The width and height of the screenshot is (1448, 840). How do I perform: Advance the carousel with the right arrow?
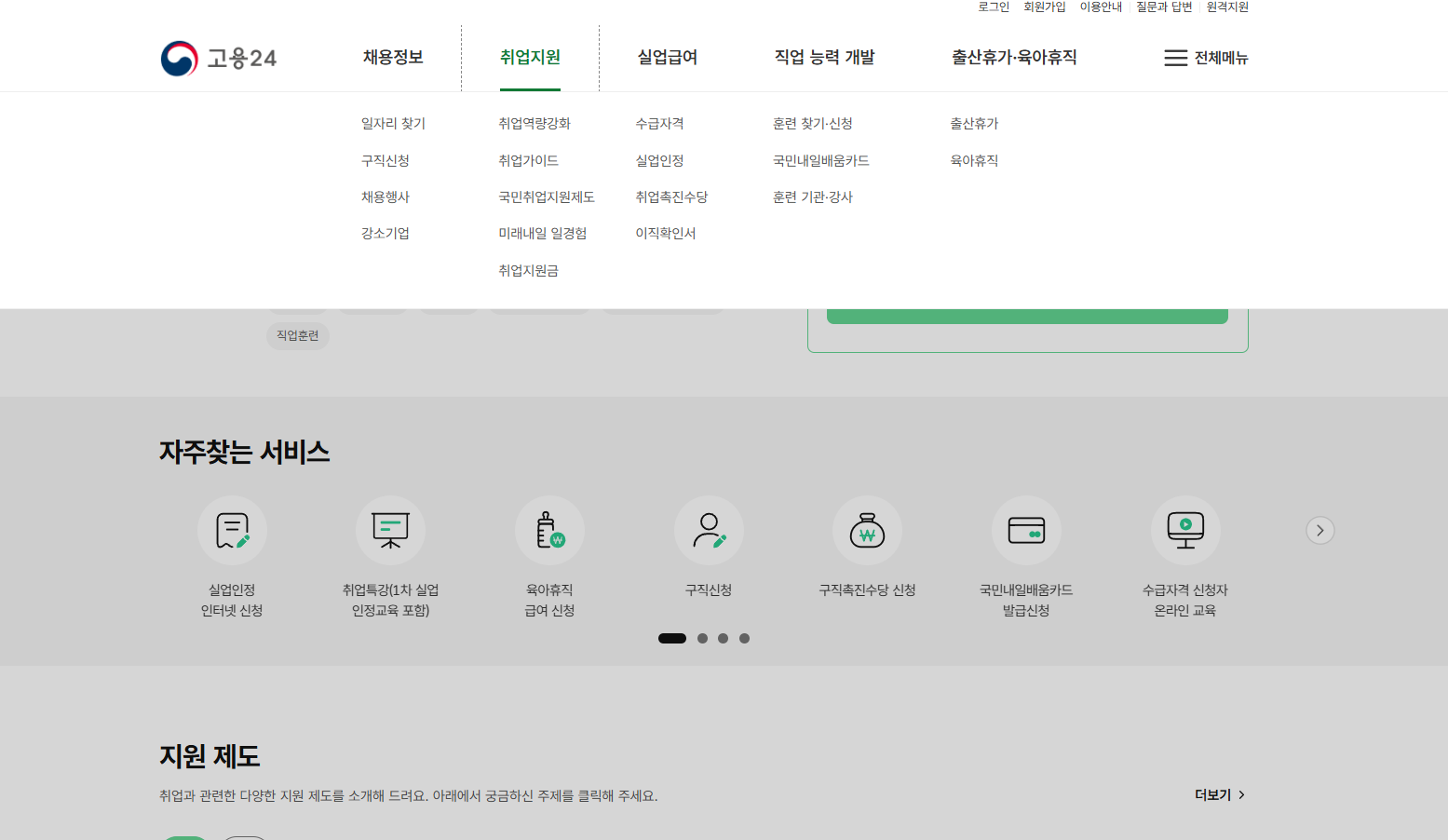1319,530
